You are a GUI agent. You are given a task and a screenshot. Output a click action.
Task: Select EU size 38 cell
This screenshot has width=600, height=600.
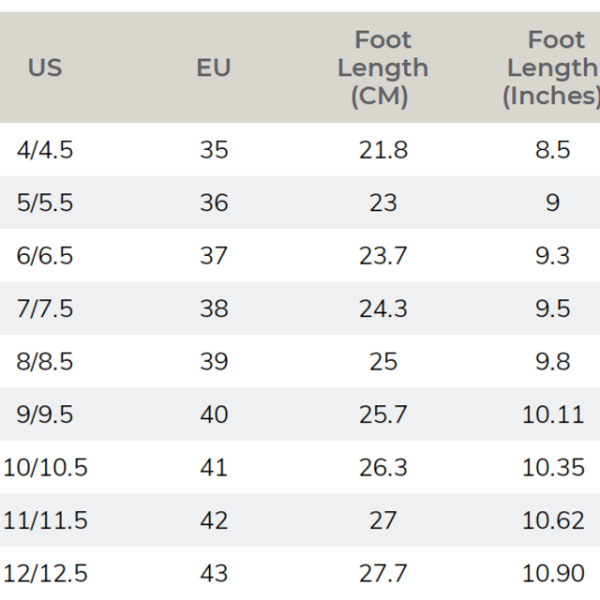(x=214, y=309)
